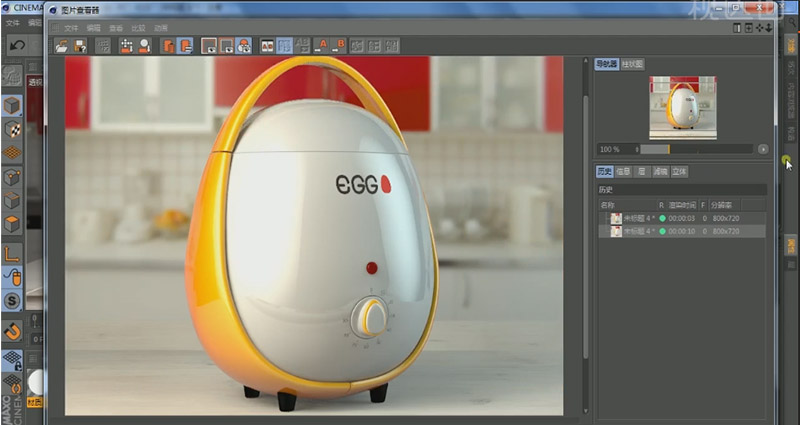Select the Polygons mode orange cube icon

point(12,224)
